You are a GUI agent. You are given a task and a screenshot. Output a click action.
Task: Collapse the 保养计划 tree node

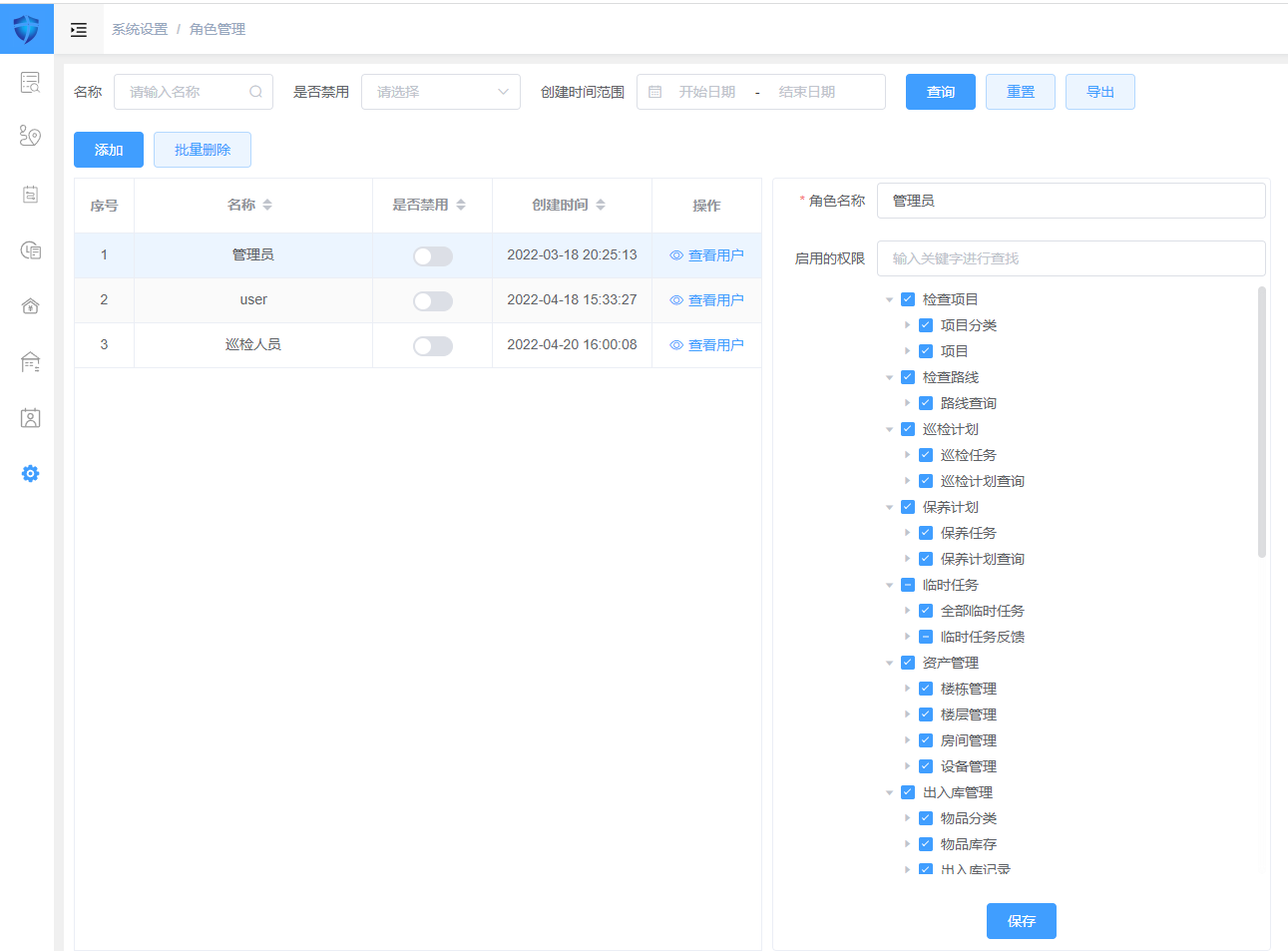(x=890, y=507)
